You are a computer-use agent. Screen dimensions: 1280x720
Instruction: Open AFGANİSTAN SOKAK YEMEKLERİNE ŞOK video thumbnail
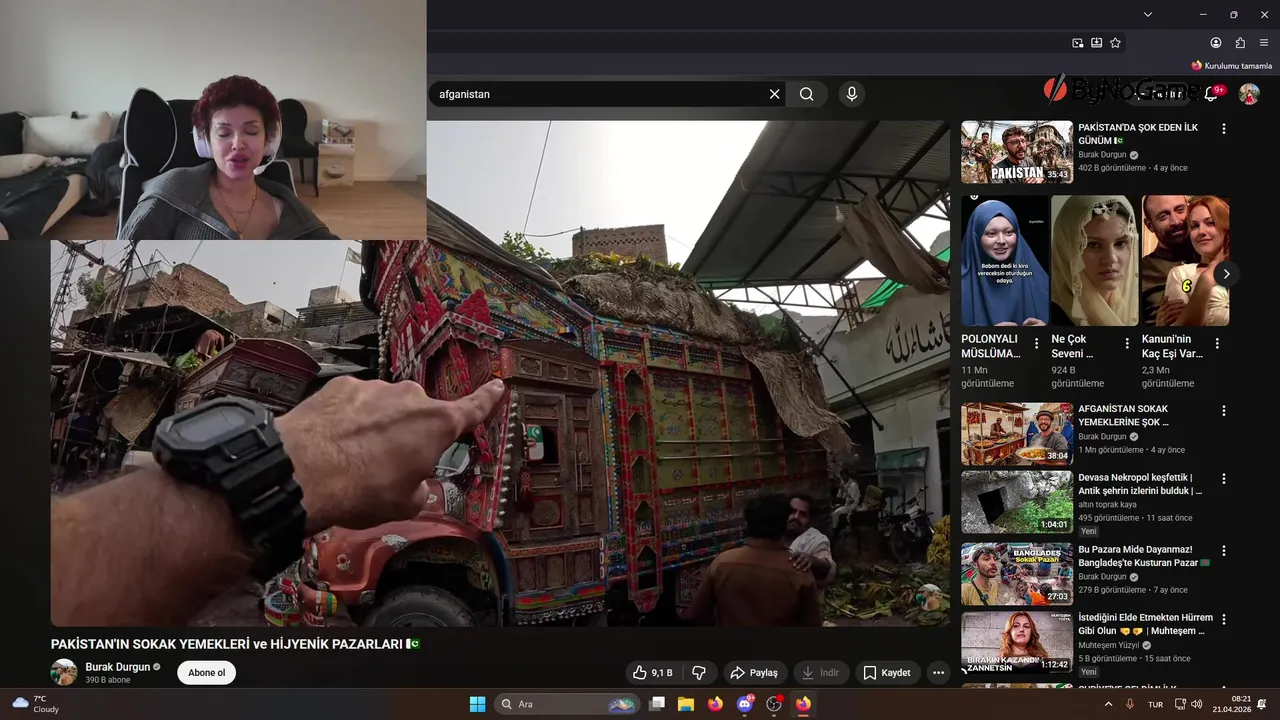click(1017, 433)
